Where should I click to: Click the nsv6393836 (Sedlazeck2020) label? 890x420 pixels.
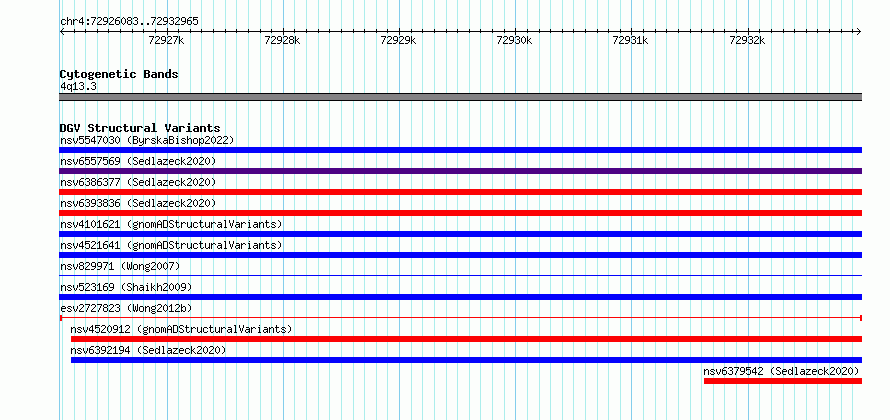138,203
